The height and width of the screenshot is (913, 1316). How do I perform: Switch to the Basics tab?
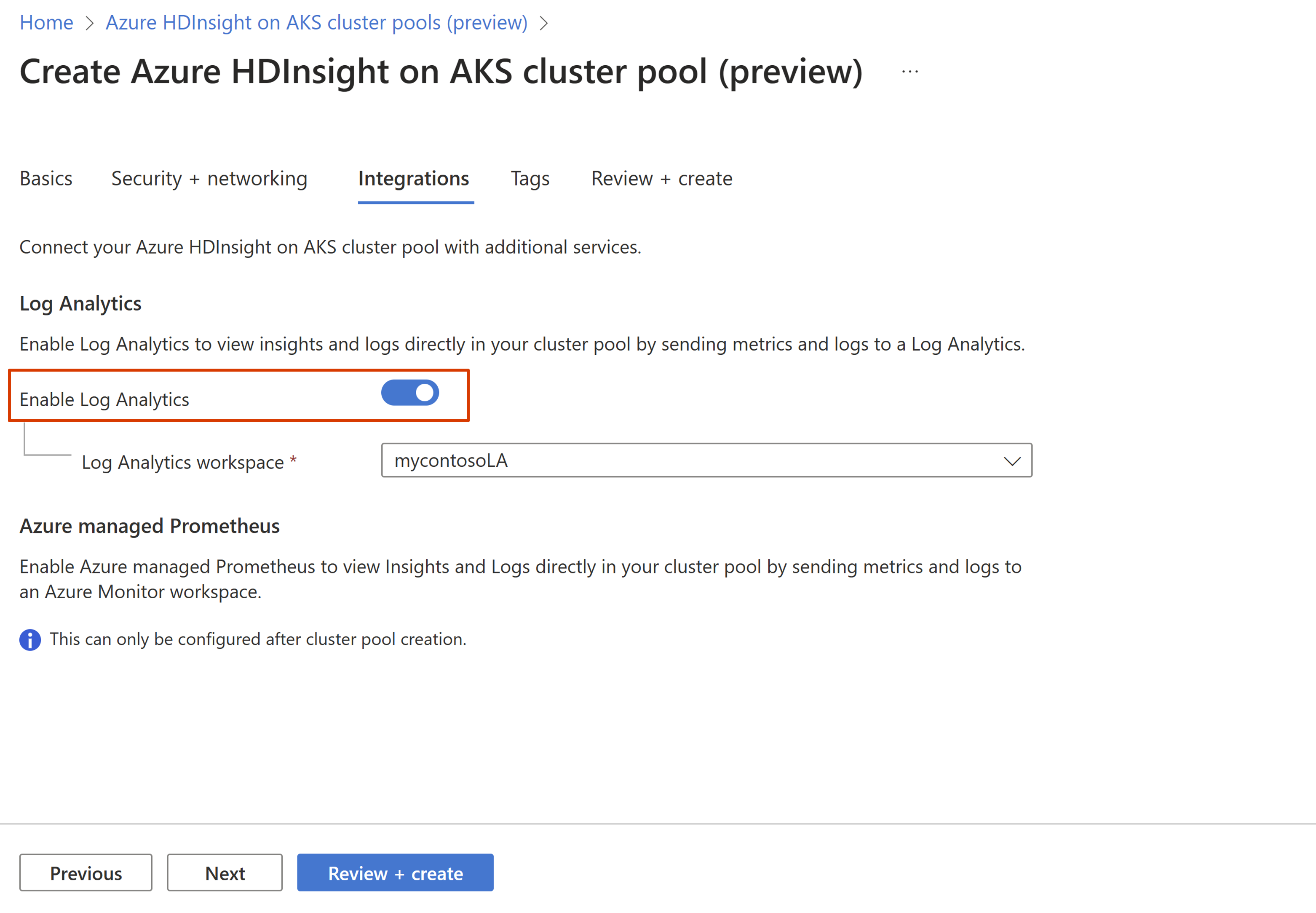pyautogui.click(x=46, y=179)
